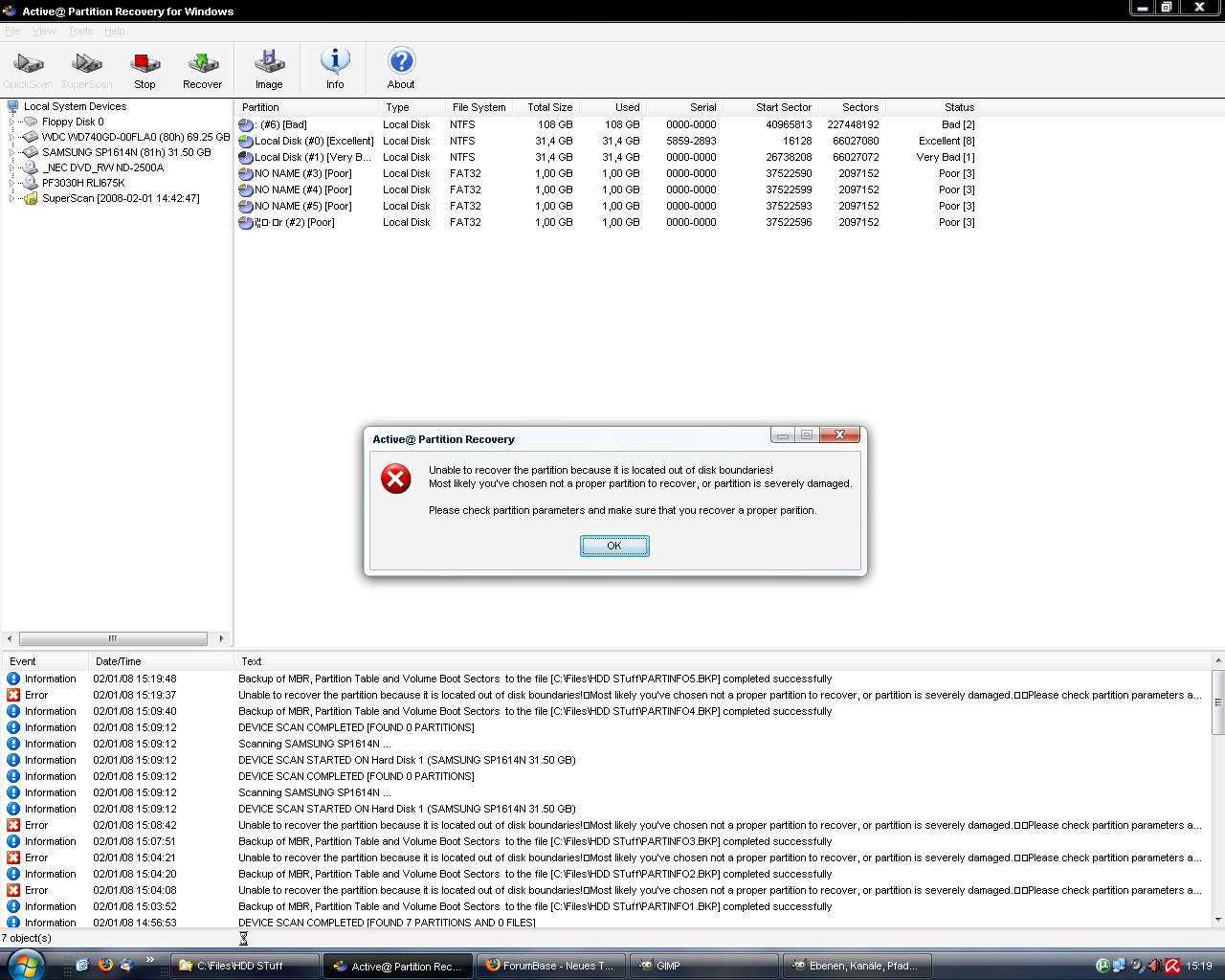The height and width of the screenshot is (980, 1225).
Task: Click the red error icon in dialog
Action: [396, 479]
